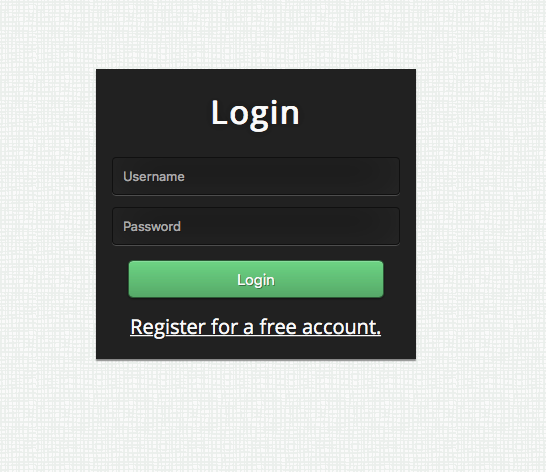Viewport: 546px width, 472px height.
Task: Activate the field below the Login title
Action: [x=256, y=176]
